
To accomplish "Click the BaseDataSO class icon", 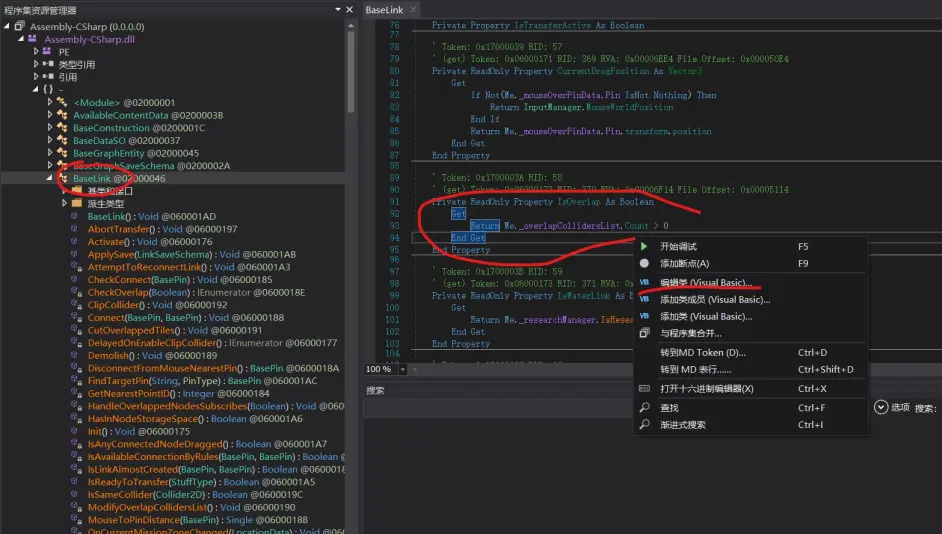I will pyautogui.click(x=62, y=140).
